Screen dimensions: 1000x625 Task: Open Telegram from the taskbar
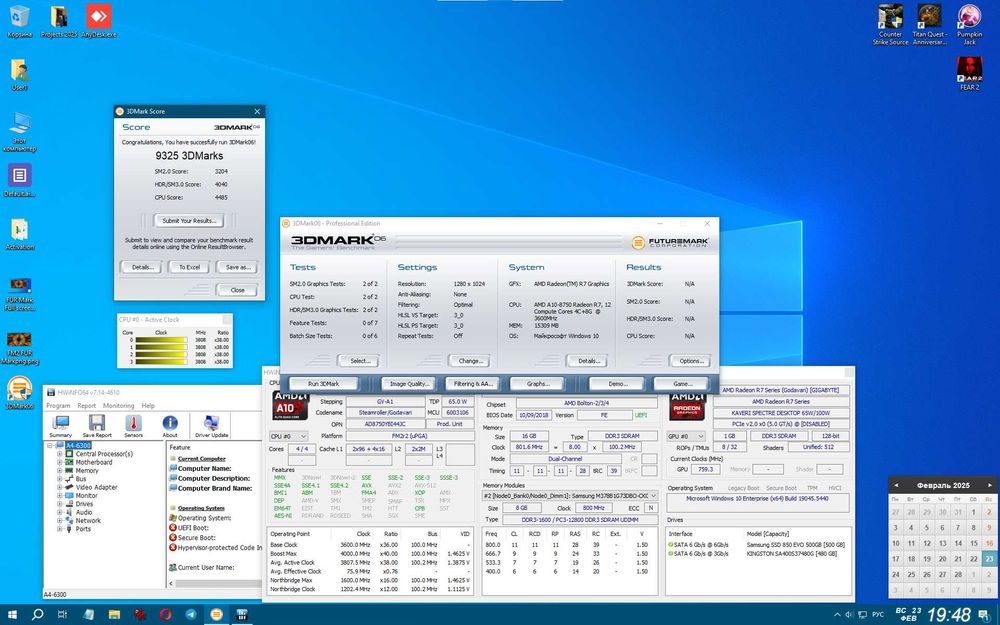tap(191, 614)
